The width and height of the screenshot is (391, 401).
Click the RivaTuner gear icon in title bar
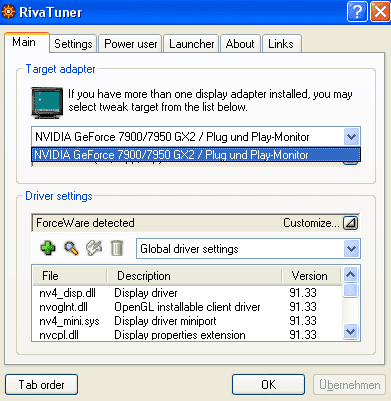coord(8,12)
